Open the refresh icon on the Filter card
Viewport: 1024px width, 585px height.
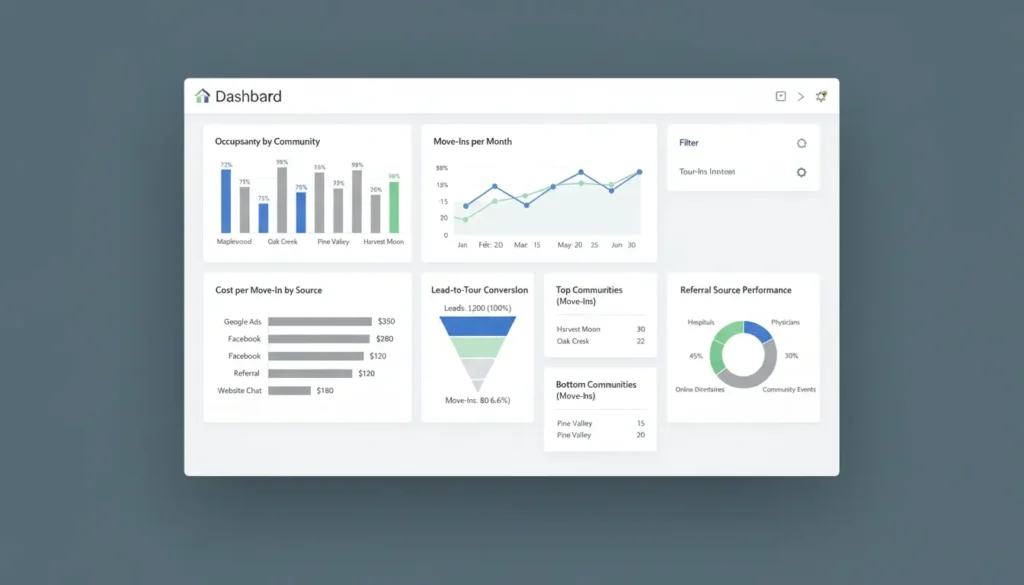(801, 143)
